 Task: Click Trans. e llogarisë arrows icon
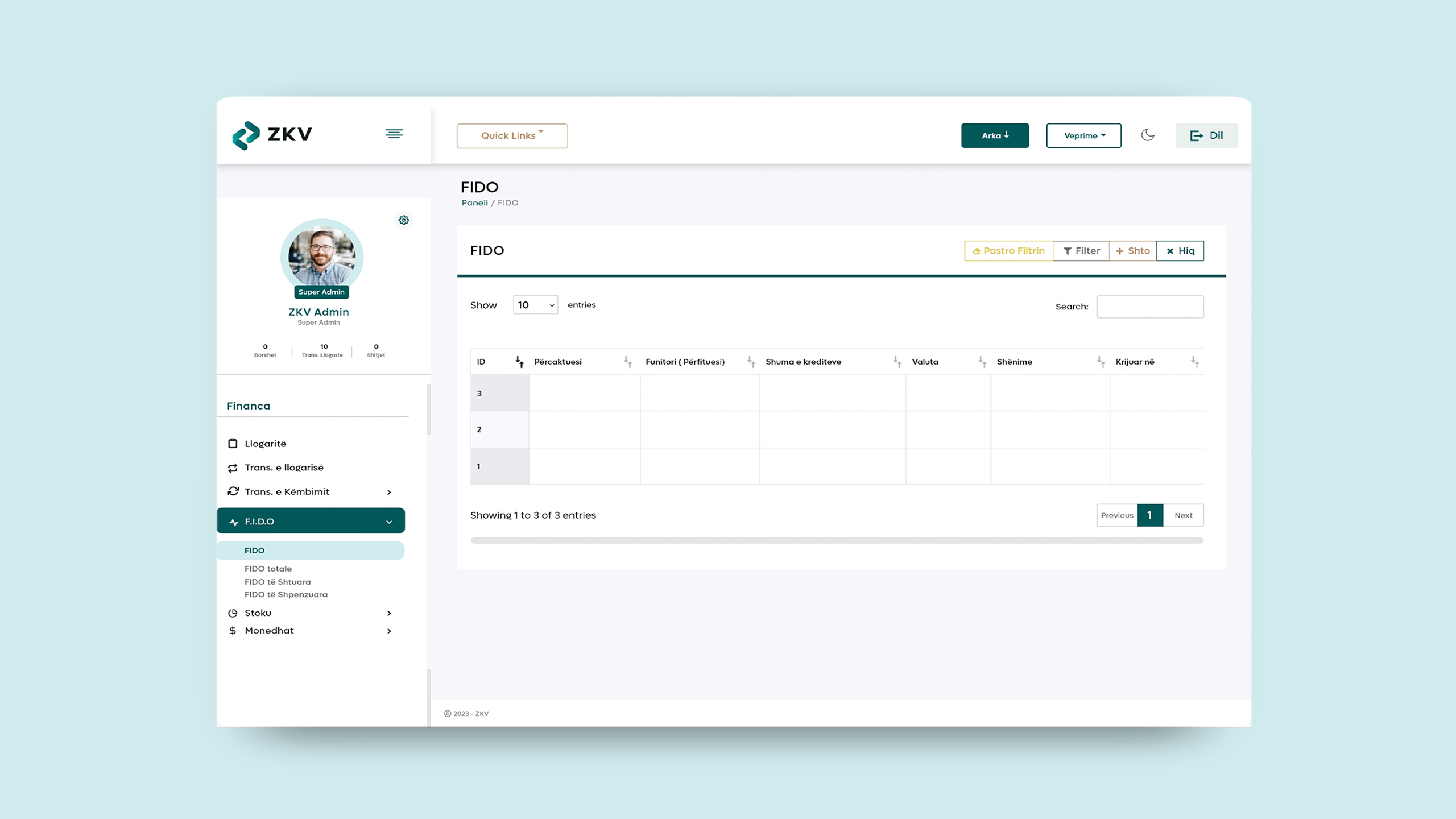[233, 468]
